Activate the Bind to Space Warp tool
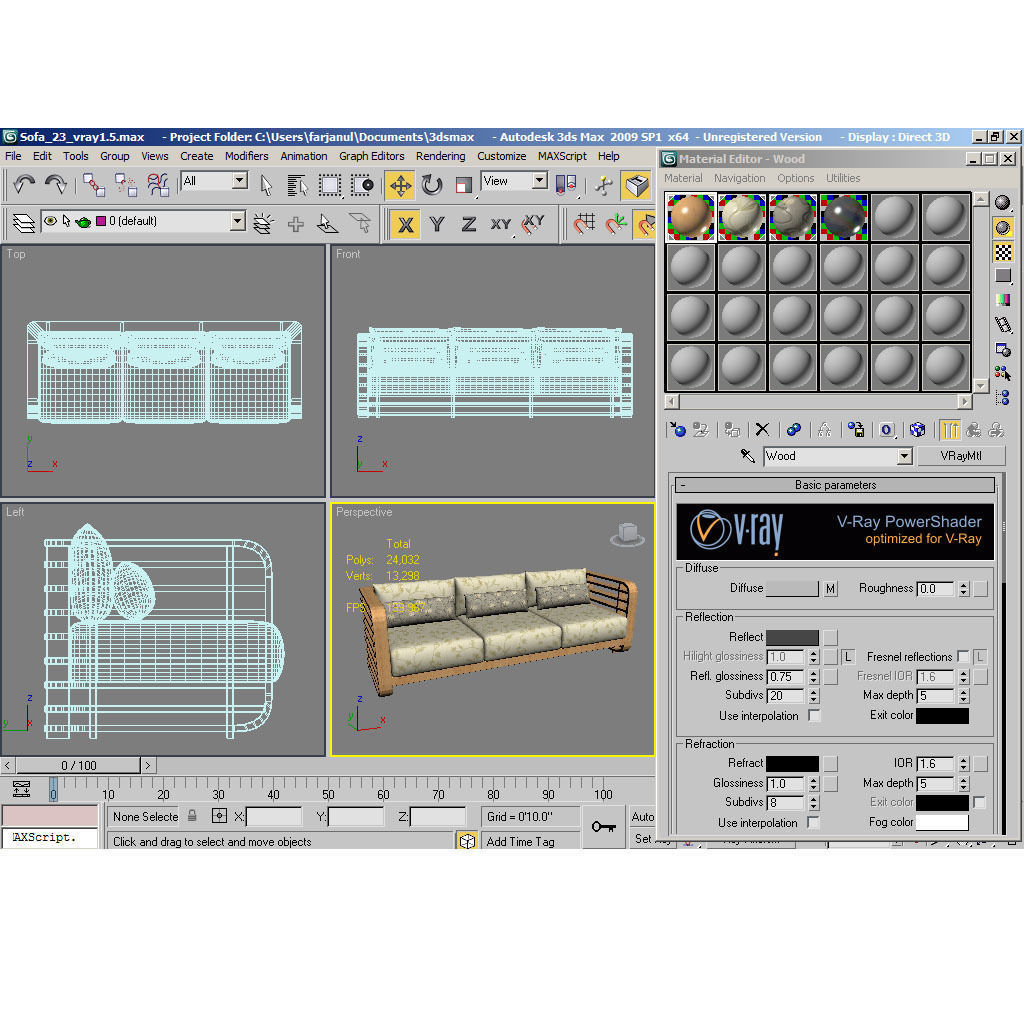The height and width of the screenshot is (1024, 1024). pos(157,185)
